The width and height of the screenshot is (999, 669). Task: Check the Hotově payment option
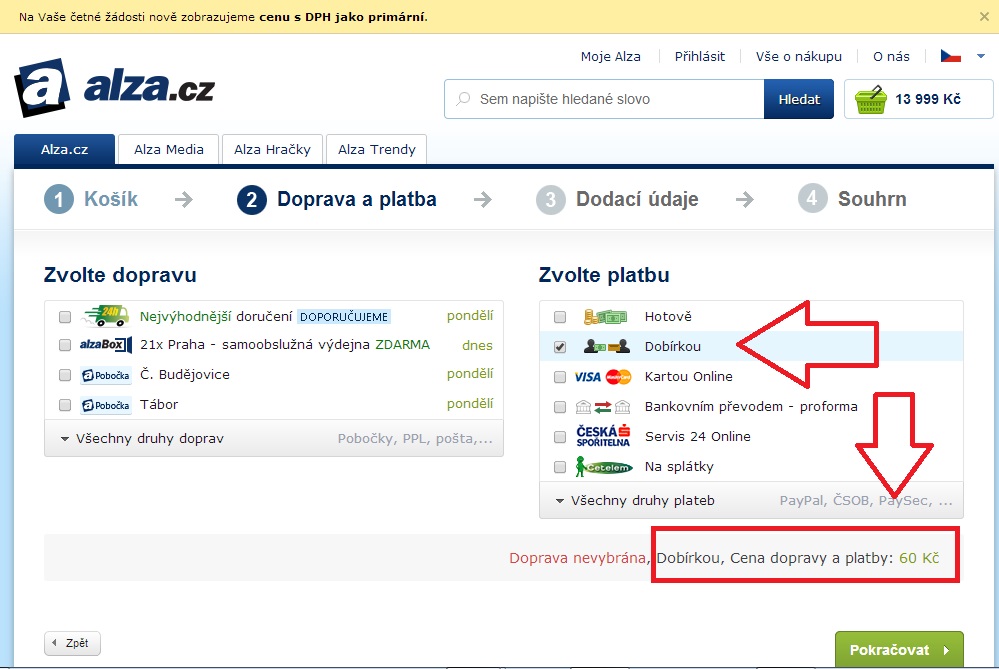click(559, 317)
